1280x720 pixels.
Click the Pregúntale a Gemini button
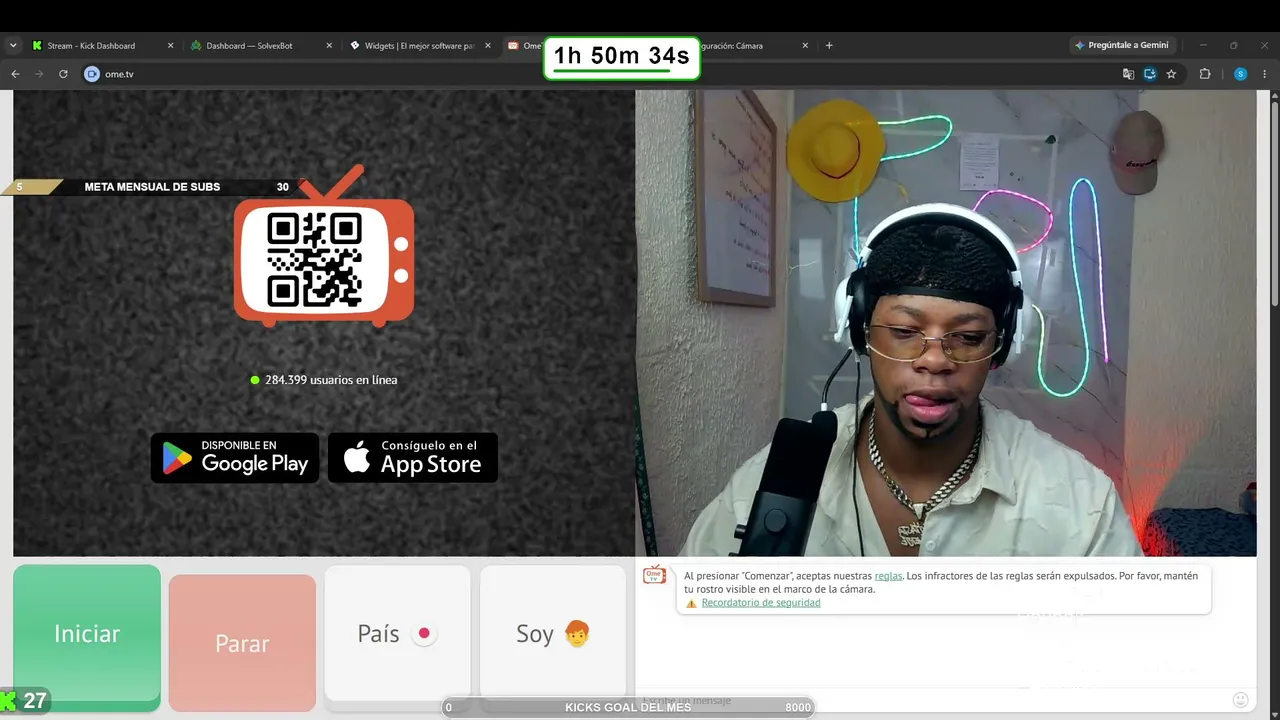pos(1124,45)
